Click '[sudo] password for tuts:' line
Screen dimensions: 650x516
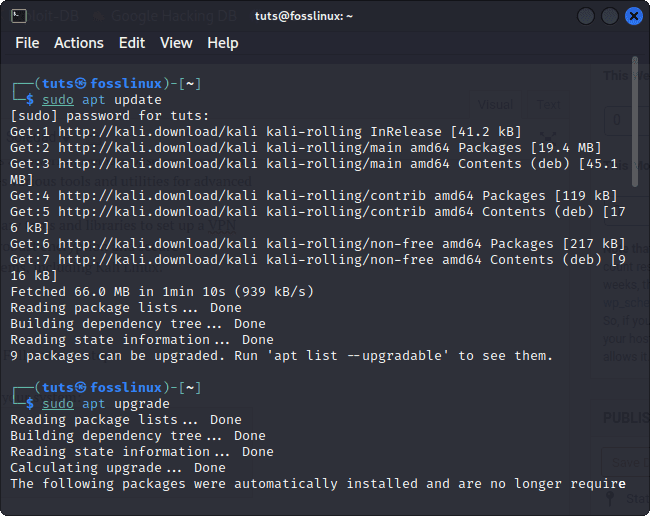(x=109, y=116)
